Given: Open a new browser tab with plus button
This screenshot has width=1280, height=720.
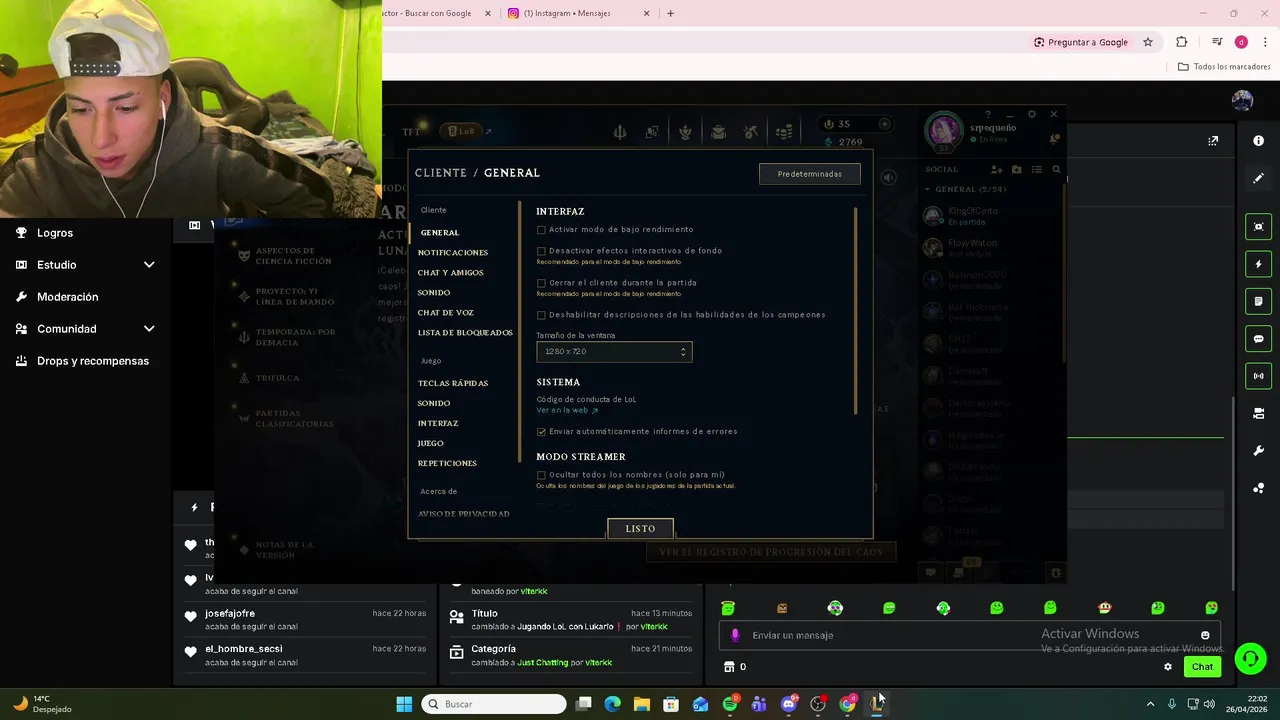Looking at the screenshot, I should click(x=670, y=13).
